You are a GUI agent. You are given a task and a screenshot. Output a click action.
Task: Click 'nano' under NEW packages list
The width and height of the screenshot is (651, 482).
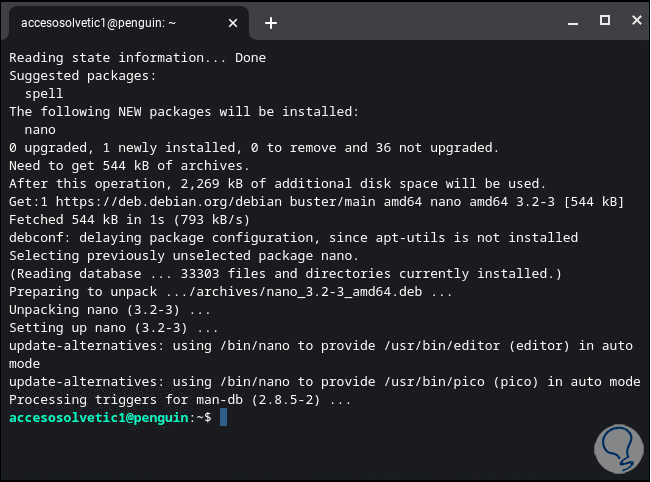[x=40, y=129]
